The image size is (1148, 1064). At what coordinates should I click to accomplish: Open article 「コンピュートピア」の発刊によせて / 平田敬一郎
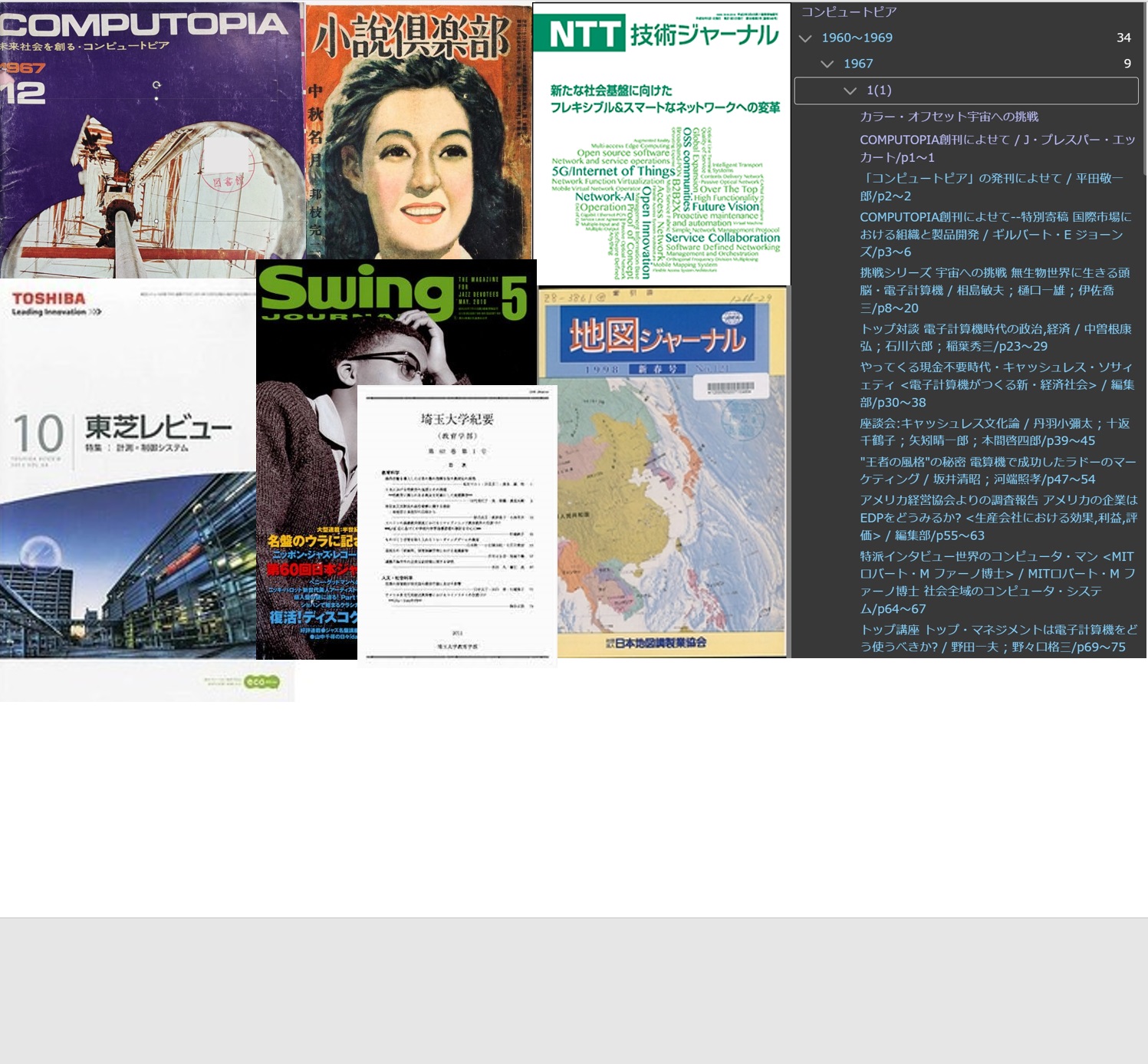(x=992, y=187)
